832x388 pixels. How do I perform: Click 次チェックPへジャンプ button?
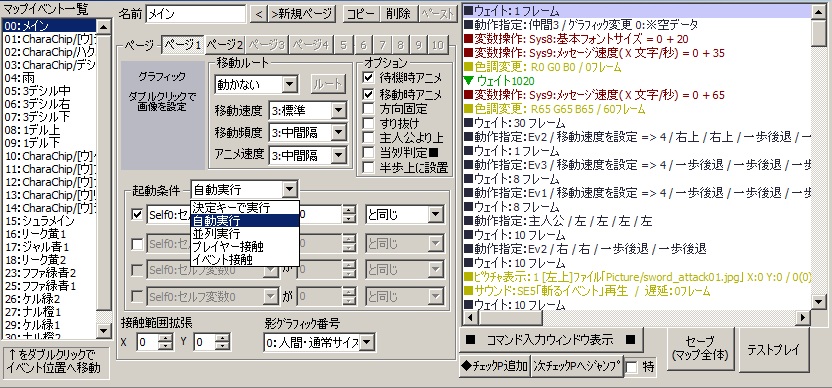pos(577,366)
